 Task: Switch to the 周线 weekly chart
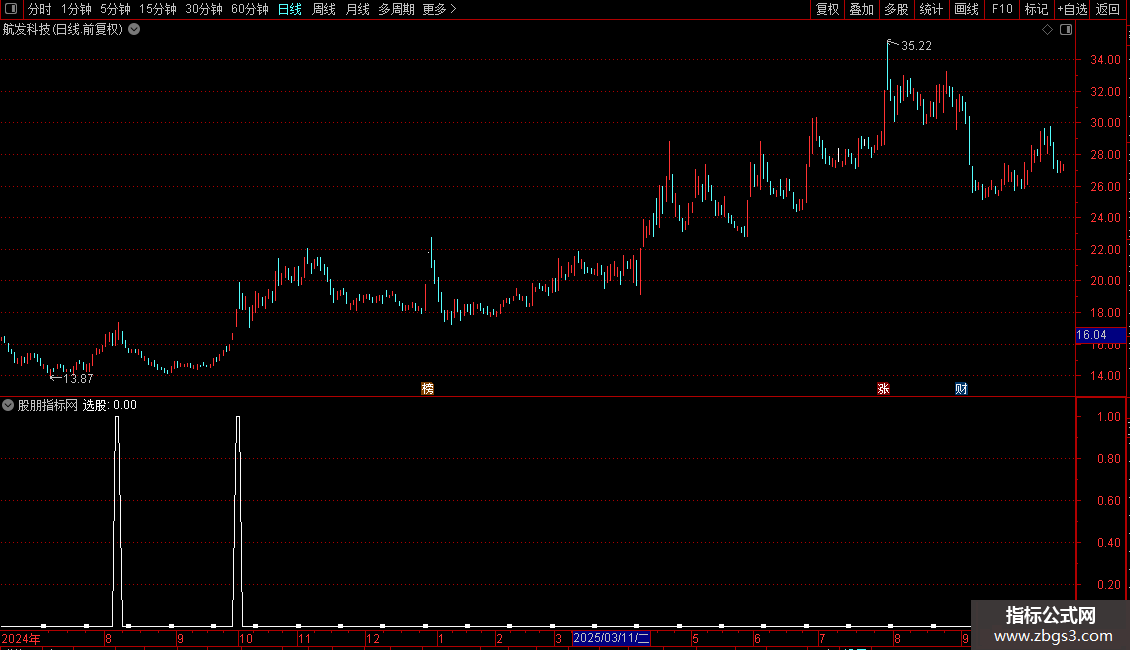324,9
